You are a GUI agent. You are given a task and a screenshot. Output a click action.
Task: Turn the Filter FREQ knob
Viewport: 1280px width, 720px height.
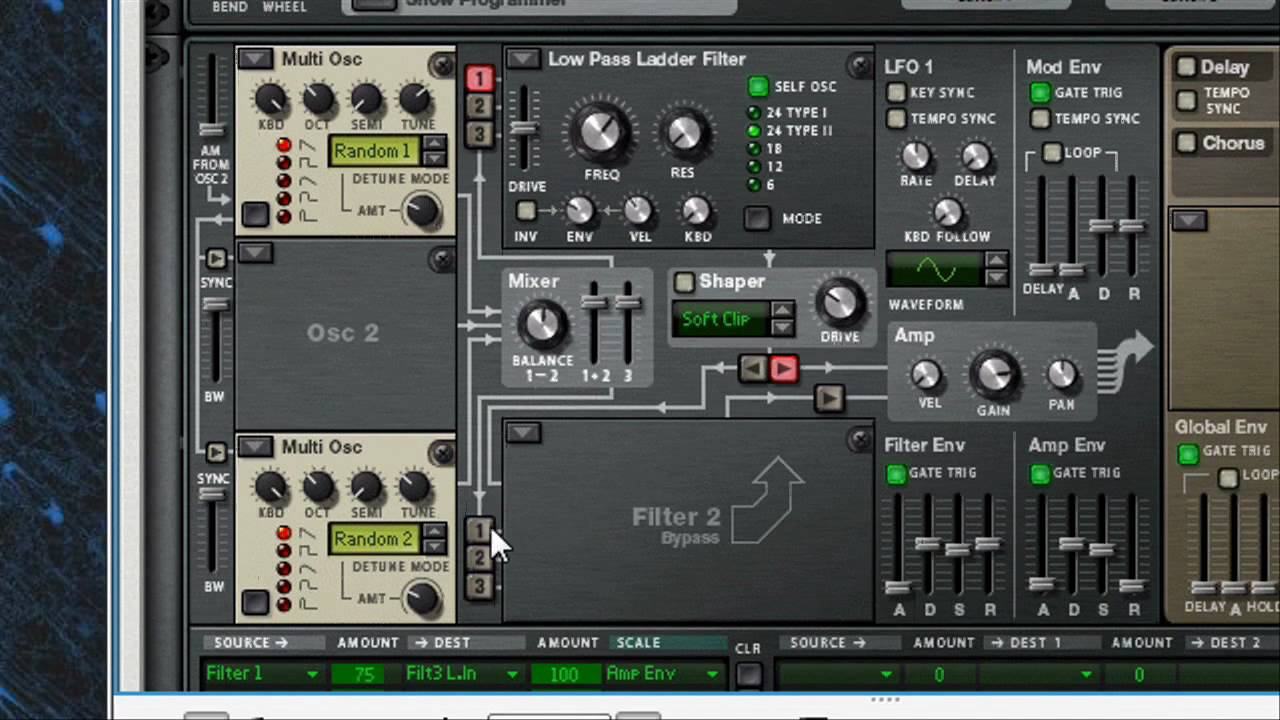click(x=601, y=130)
